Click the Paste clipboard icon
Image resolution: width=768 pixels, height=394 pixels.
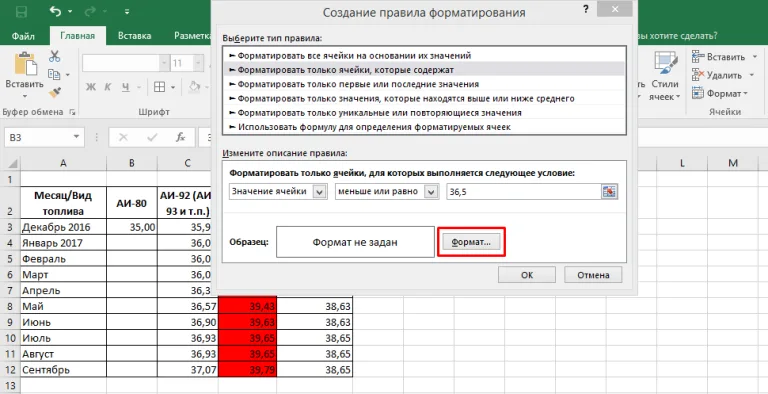(24, 63)
